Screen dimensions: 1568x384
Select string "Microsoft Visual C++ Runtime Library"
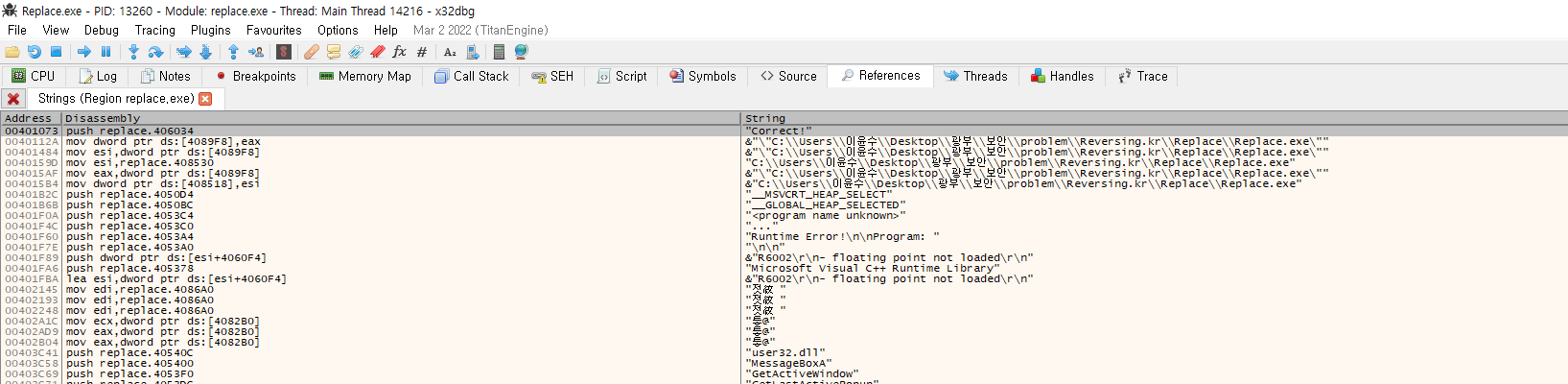click(875, 268)
